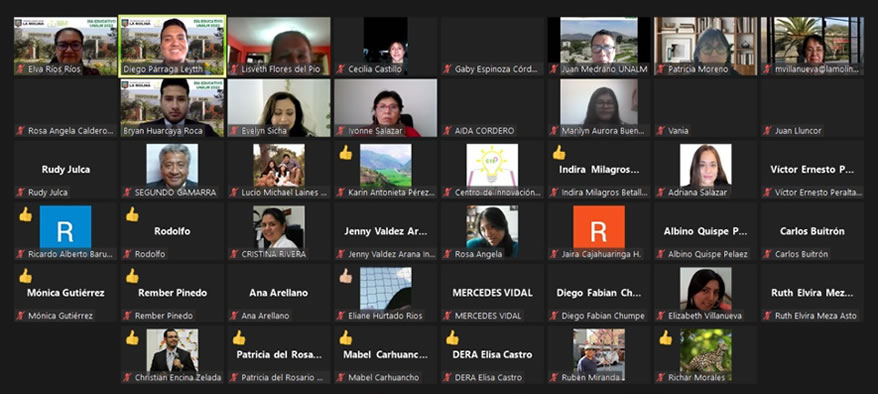
Task: Click muted mic icon beside Elva Ríos Ríos
Action: pyautogui.click(x=20, y=69)
